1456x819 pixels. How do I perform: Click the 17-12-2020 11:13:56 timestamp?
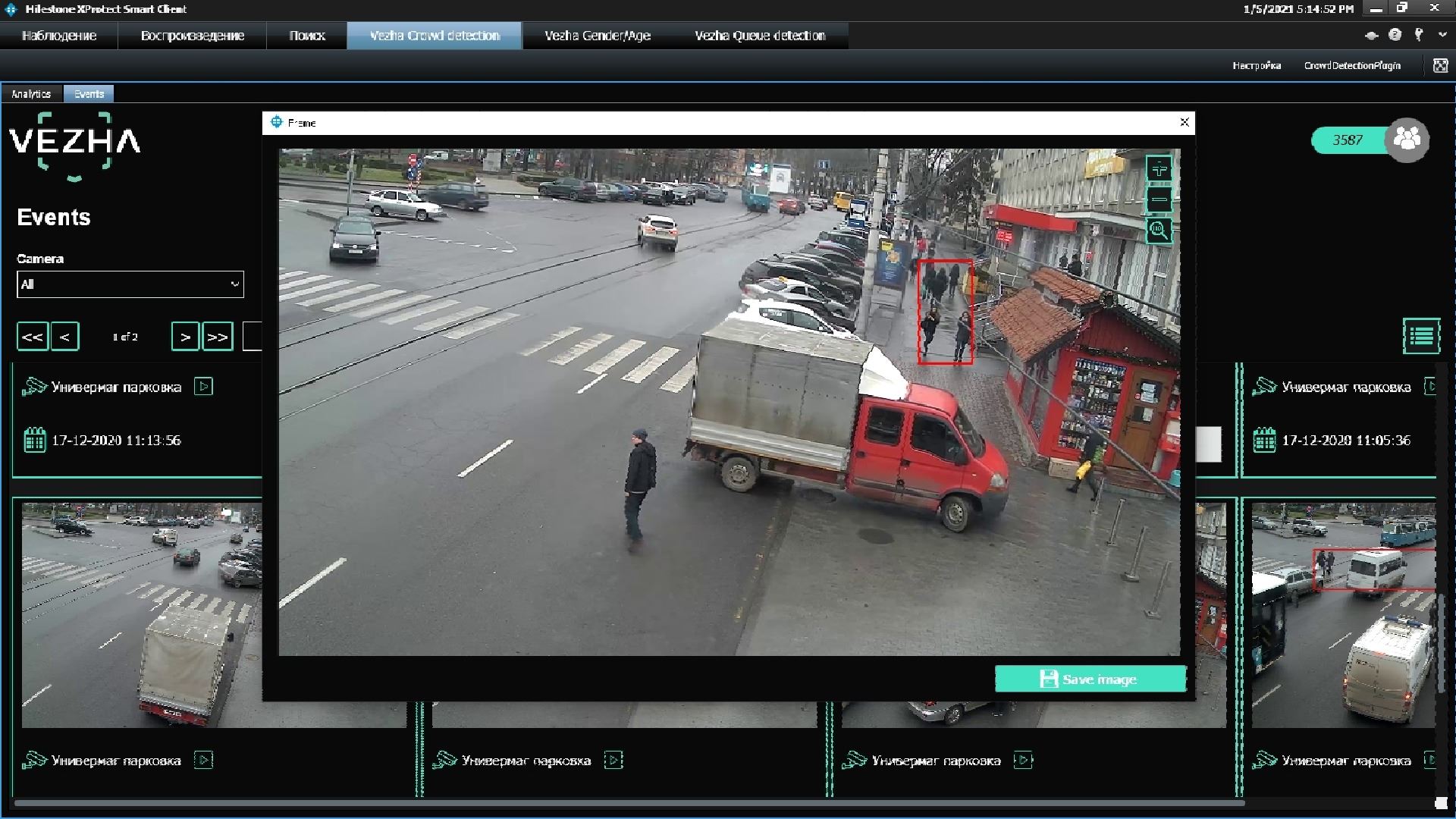[x=116, y=441]
